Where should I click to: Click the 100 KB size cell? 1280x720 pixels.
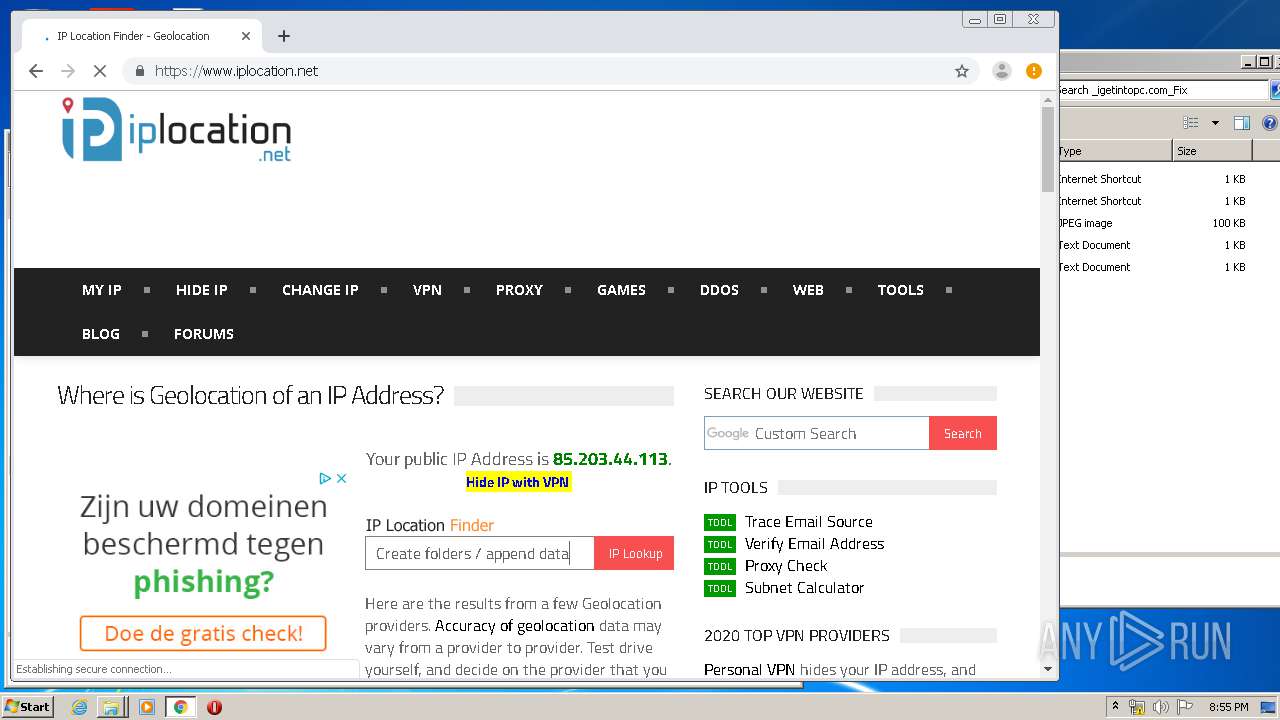pos(1228,223)
